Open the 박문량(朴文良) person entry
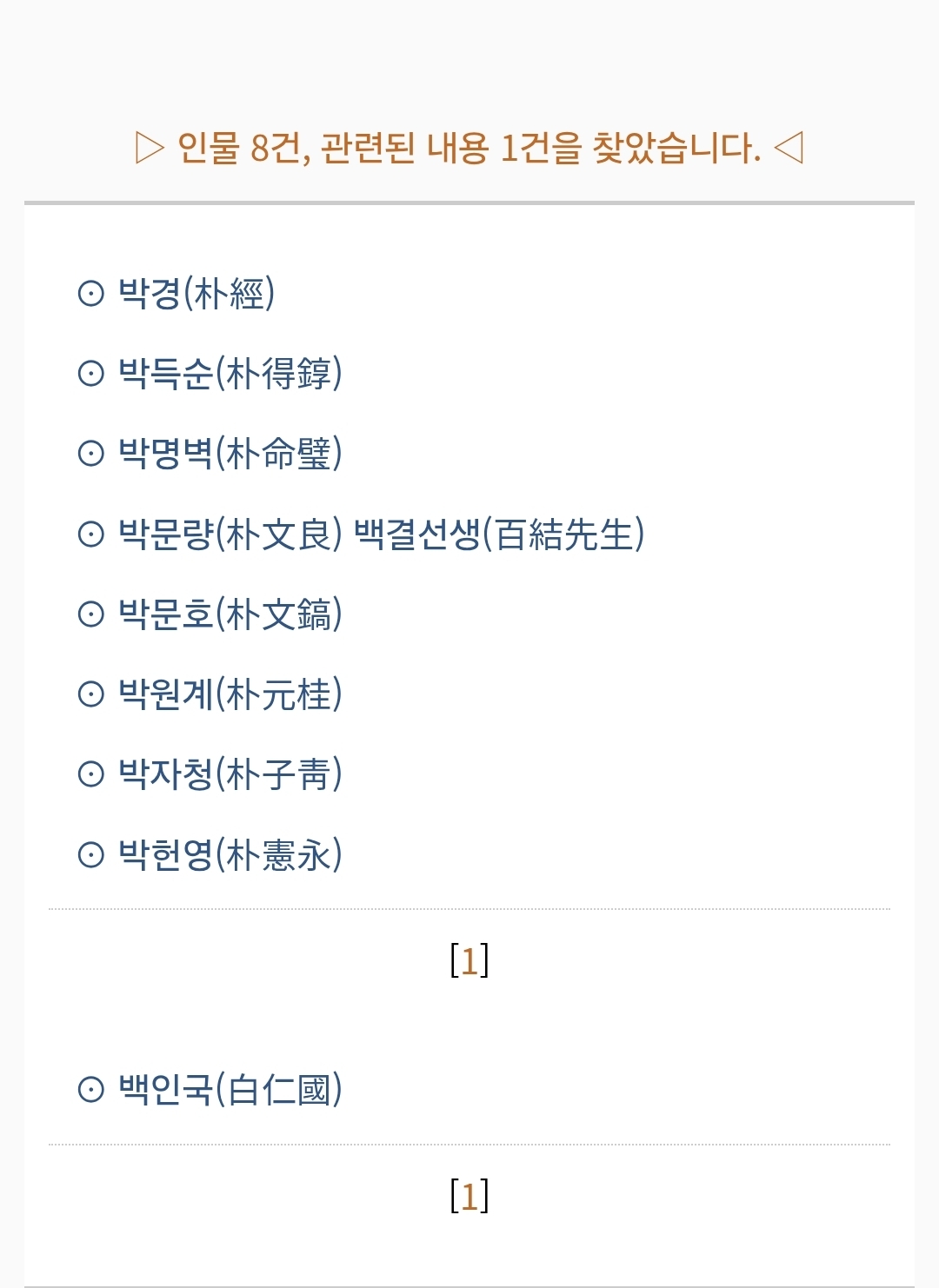Screen dimensions: 939x1288 click(230, 534)
